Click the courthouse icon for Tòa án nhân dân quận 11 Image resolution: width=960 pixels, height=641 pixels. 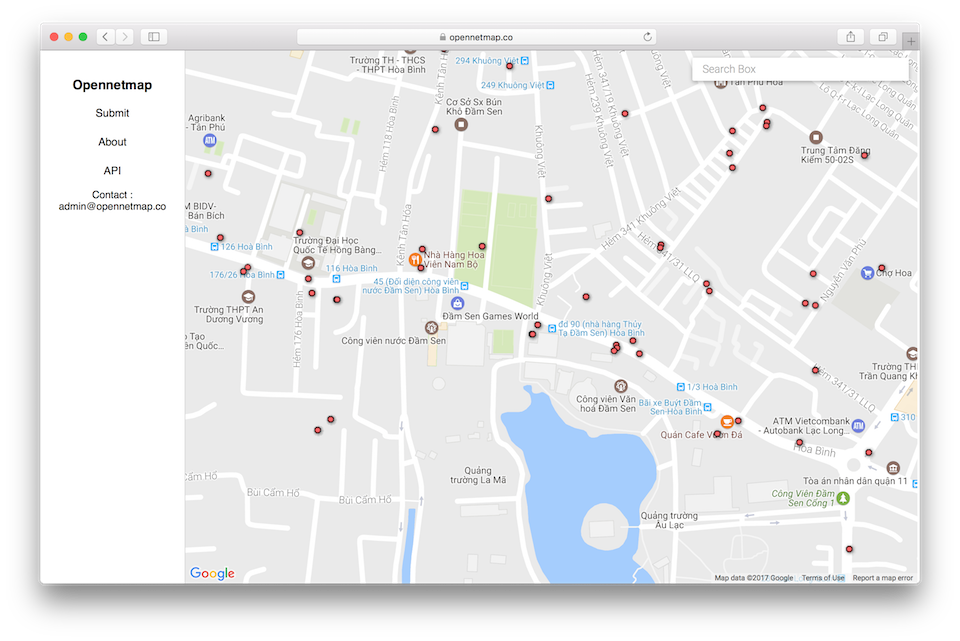[x=893, y=467]
